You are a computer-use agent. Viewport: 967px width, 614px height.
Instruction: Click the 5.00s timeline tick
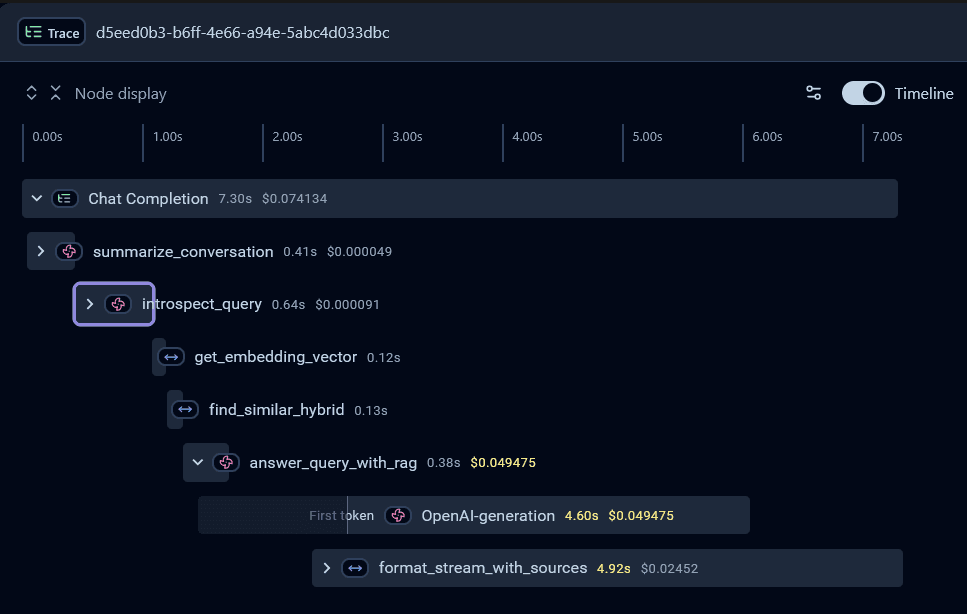pos(647,137)
